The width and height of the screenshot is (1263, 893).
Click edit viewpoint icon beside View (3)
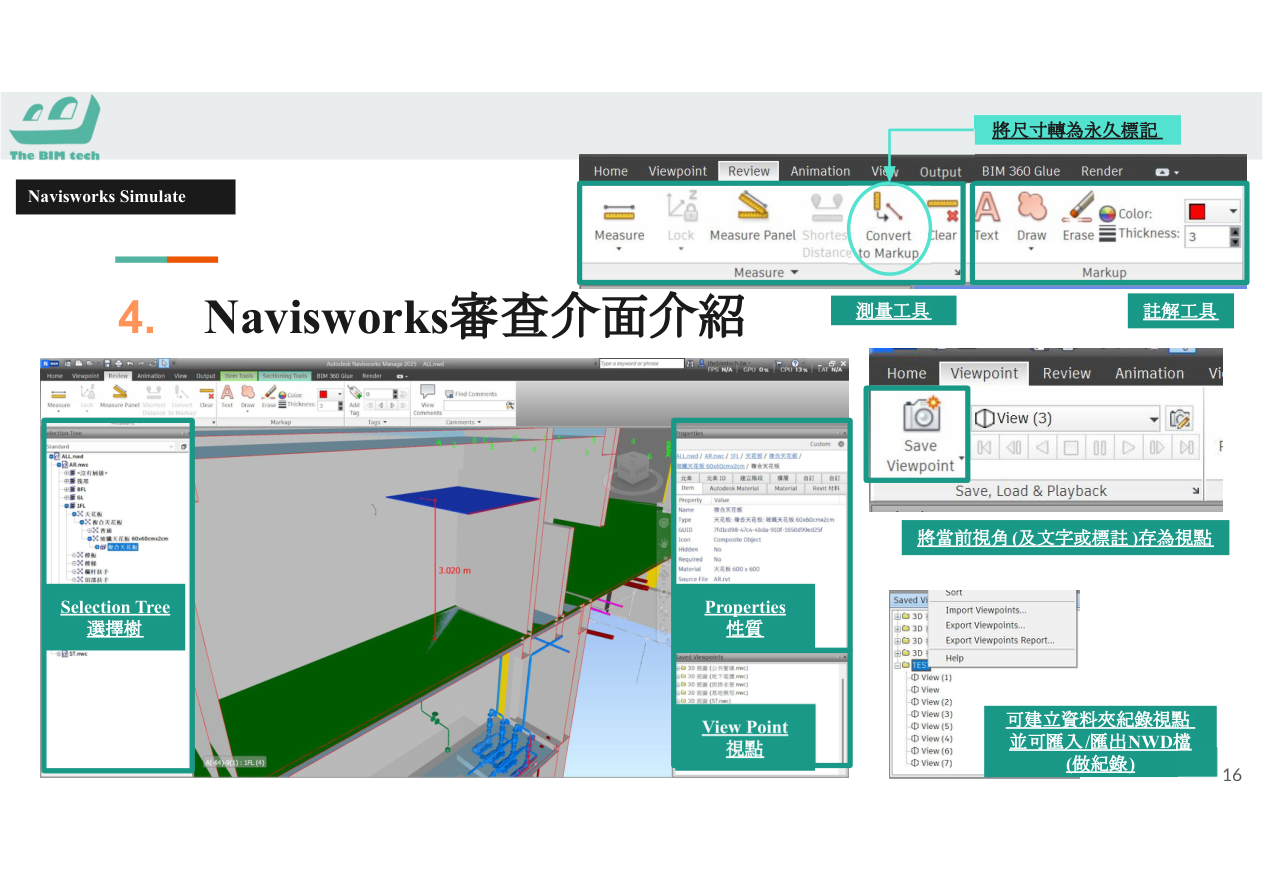(1181, 418)
